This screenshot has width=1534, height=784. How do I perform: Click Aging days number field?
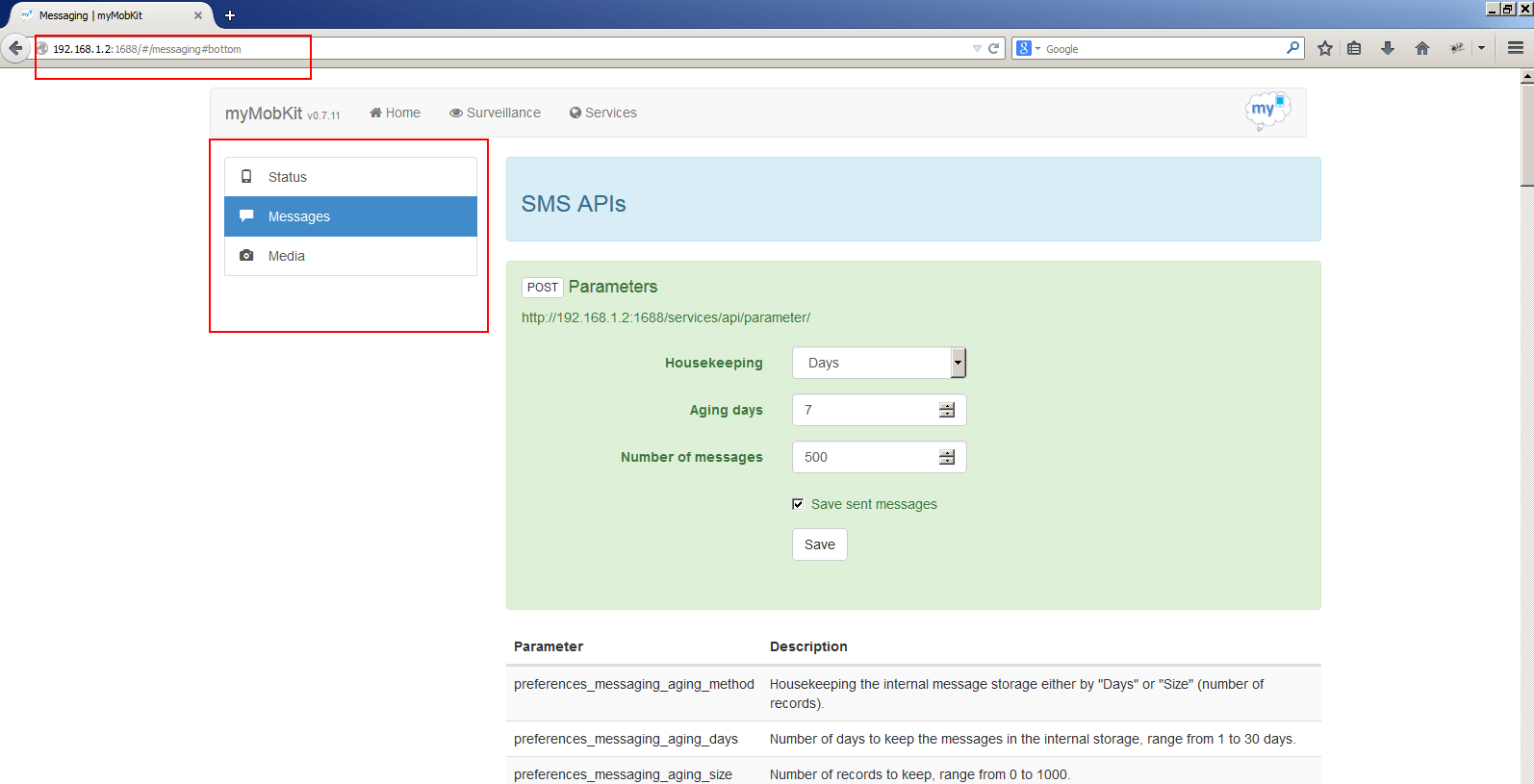pyautogui.click(x=879, y=410)
